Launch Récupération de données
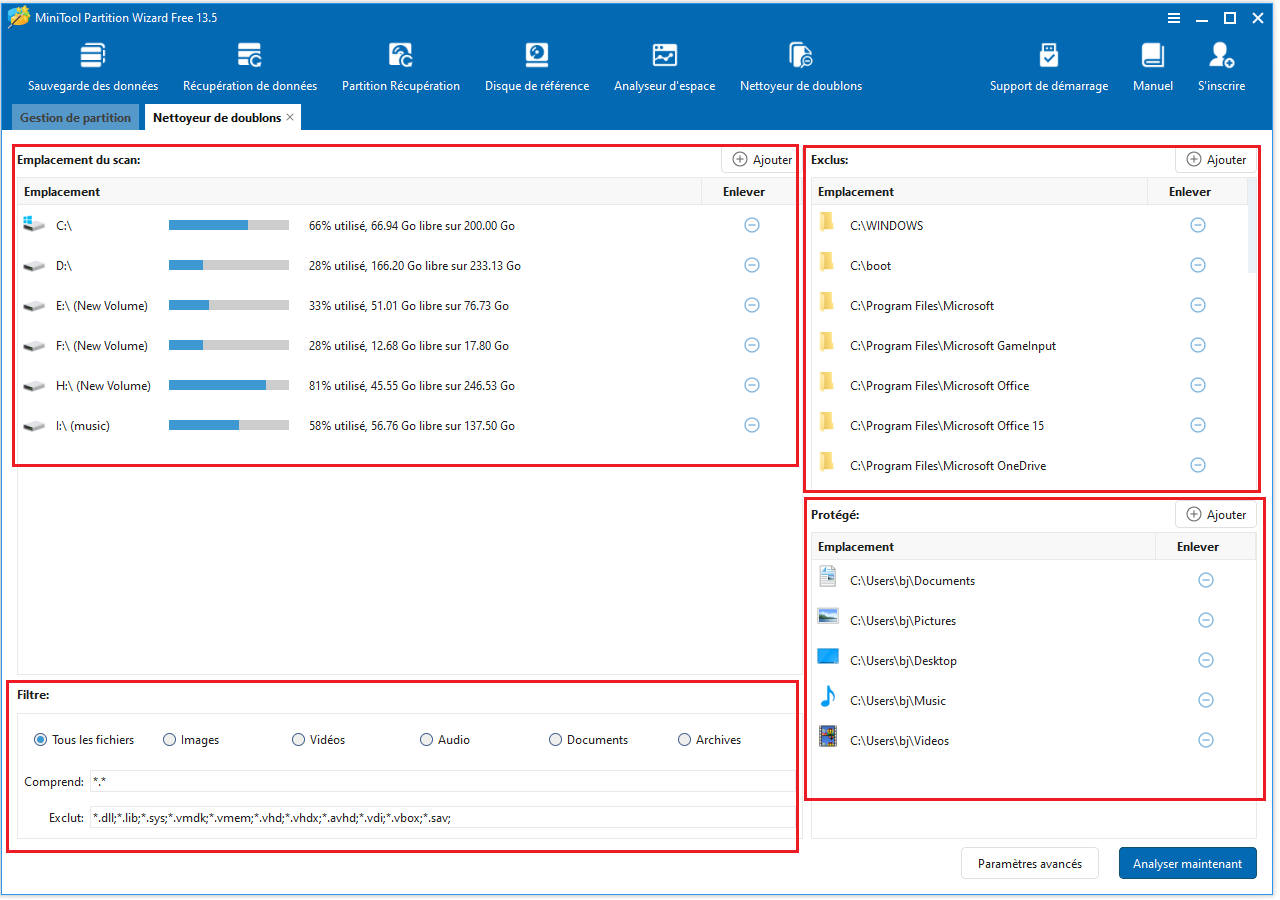The width and height of the screenshot is (1280, 900). (x=249, y=65)
